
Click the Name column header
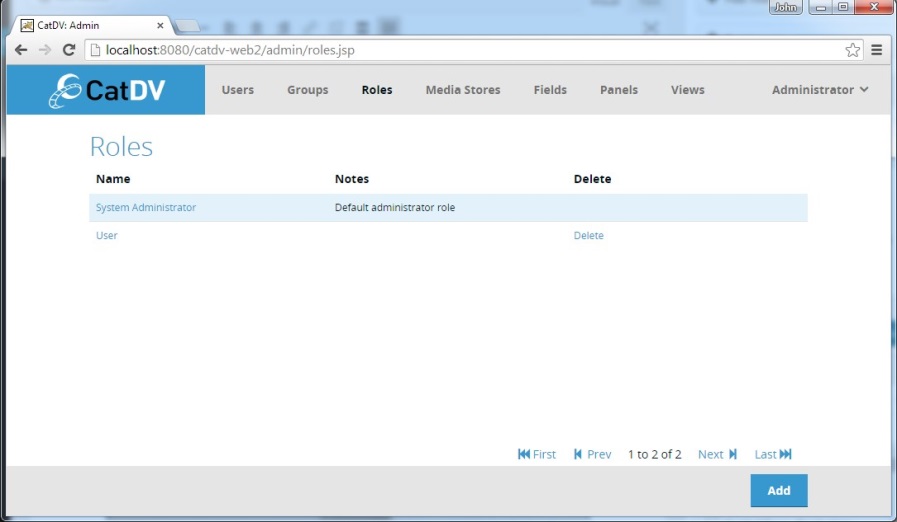pos(113,179)
